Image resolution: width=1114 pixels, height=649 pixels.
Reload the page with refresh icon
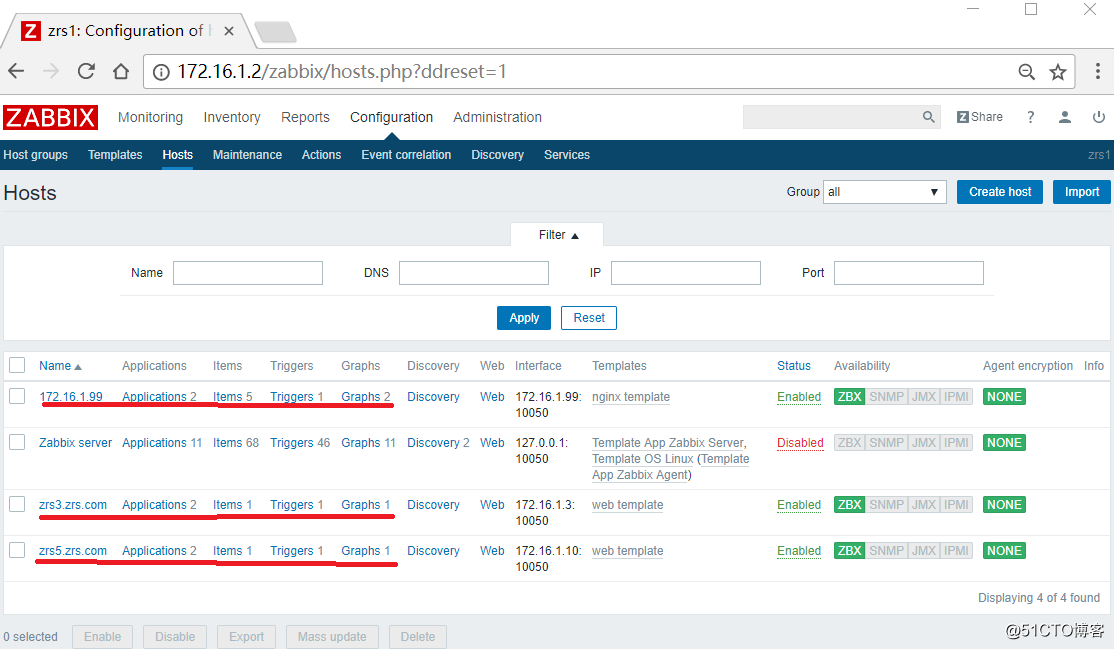point(86,71)
